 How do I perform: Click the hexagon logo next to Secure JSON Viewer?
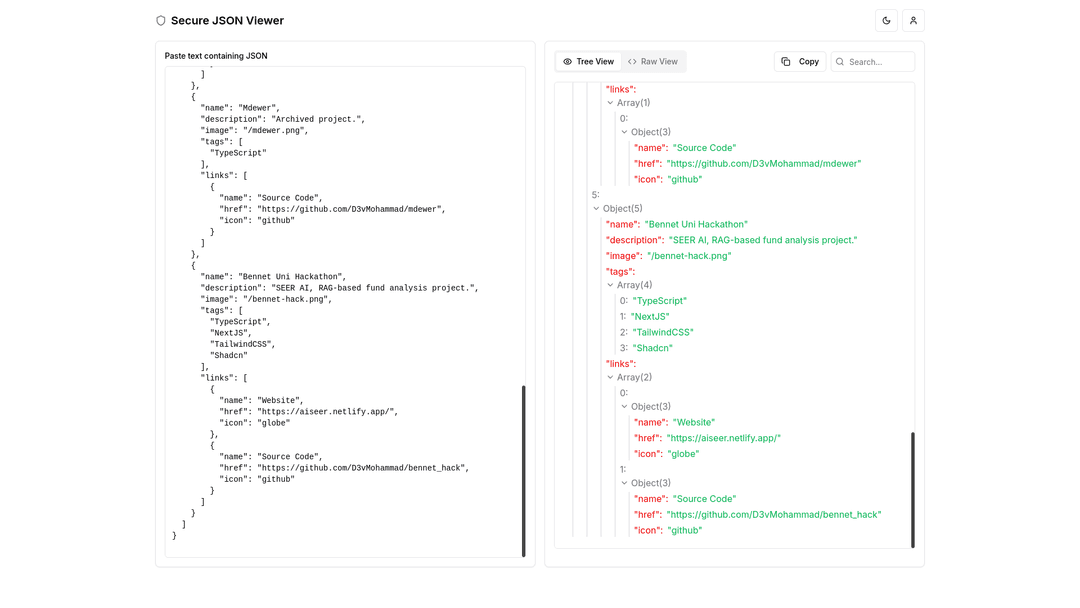pos(160,20)
